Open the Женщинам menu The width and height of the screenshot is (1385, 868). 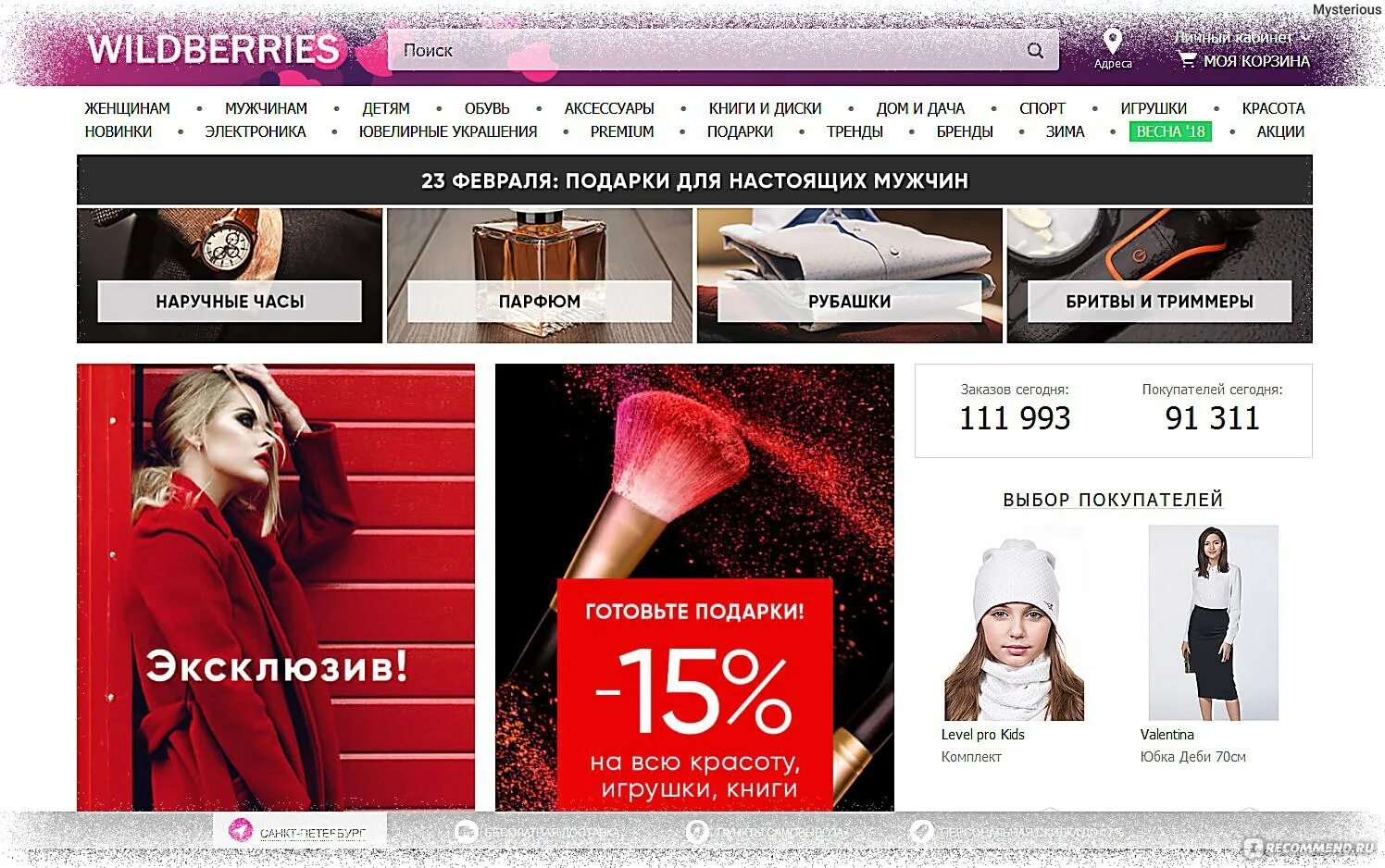(x=128, y=108)
